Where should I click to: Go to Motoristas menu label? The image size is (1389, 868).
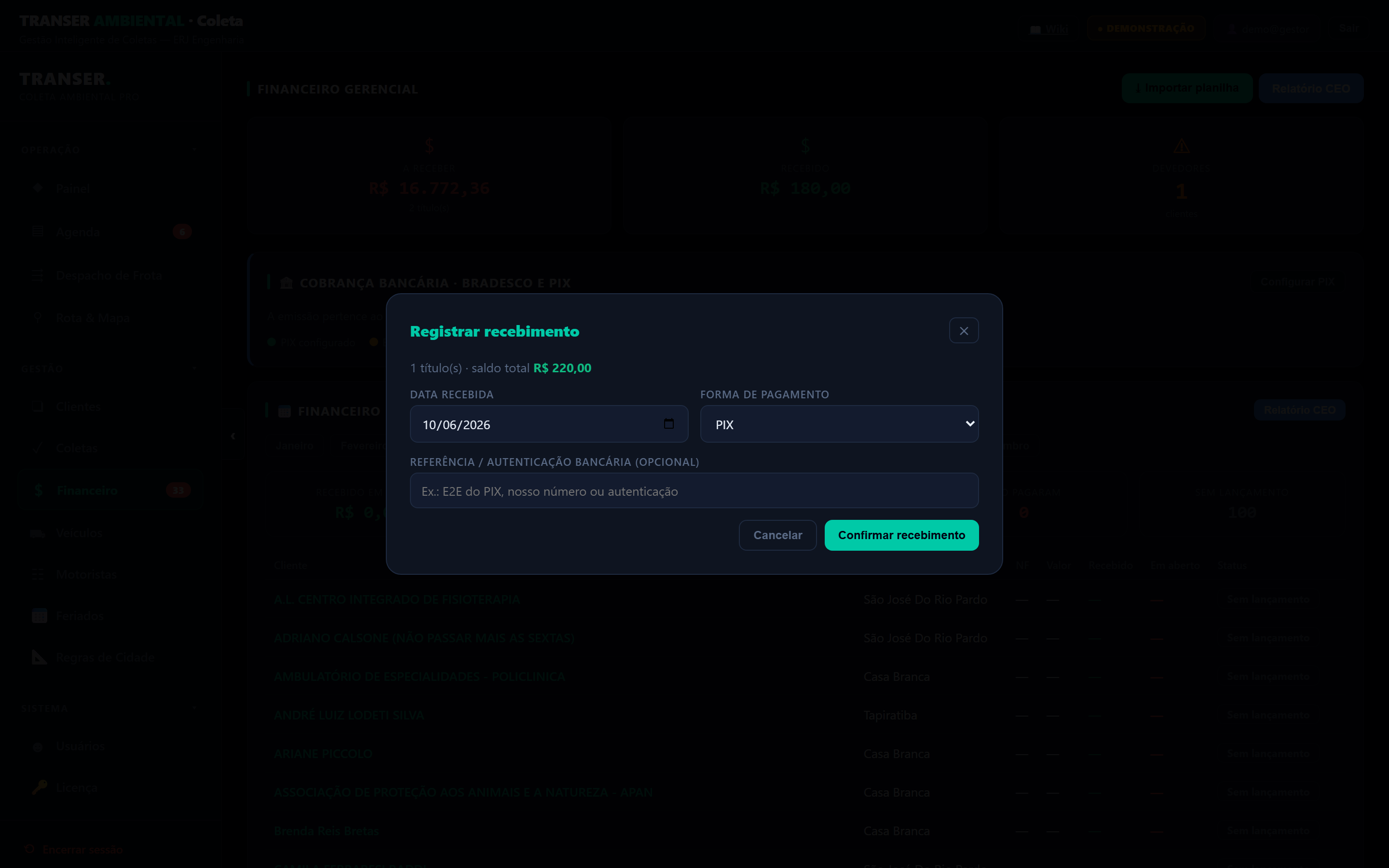click(86, 574)
